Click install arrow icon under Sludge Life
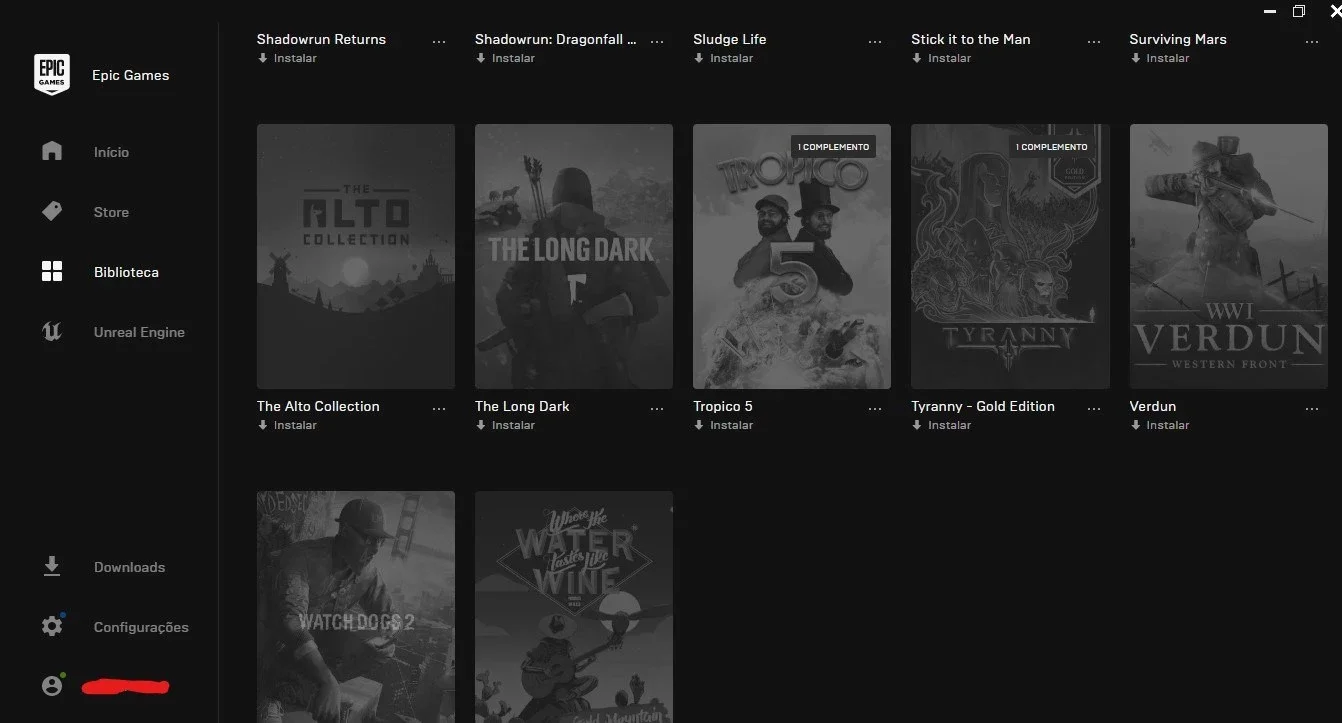Image resolution: width=1342 pixels, height=723 pixels. (x=698, y=58)
